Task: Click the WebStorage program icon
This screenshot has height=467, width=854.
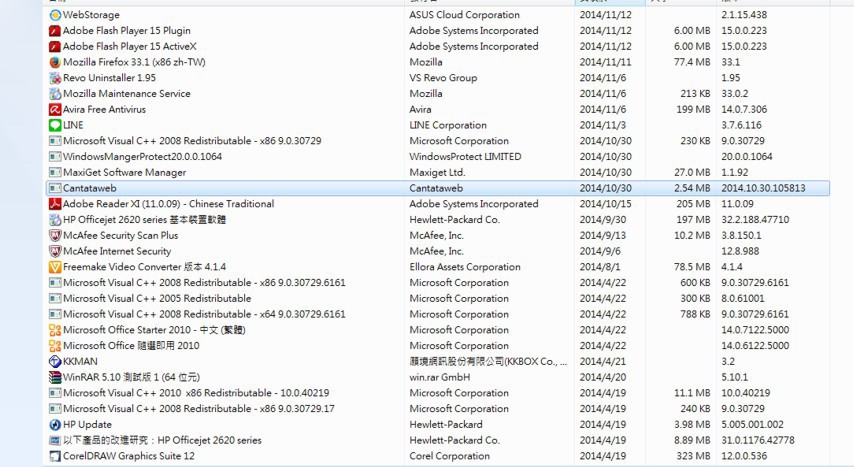Action: tap(55, 15)
